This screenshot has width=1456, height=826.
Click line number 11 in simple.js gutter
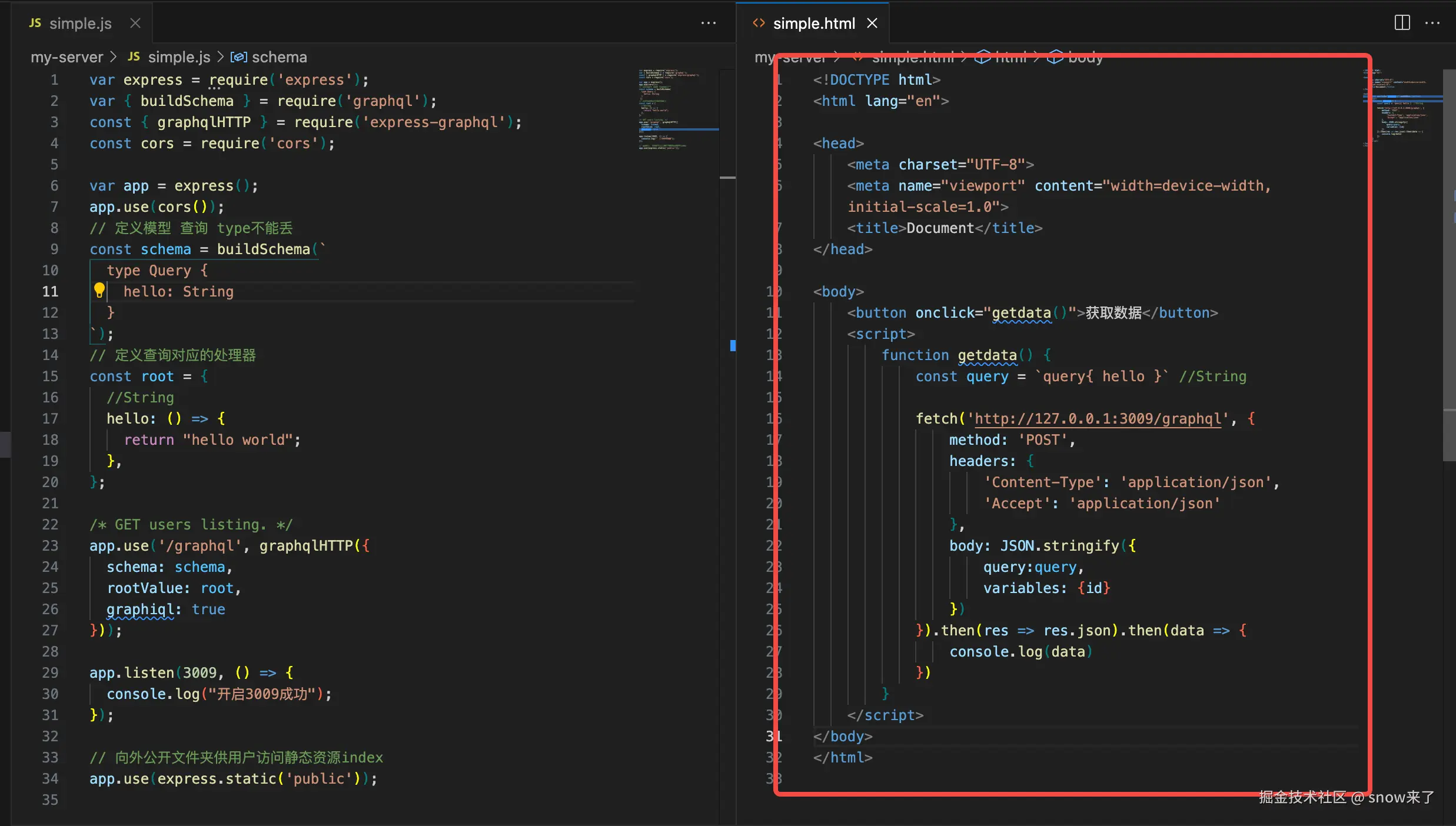click(x=50, y=291)
